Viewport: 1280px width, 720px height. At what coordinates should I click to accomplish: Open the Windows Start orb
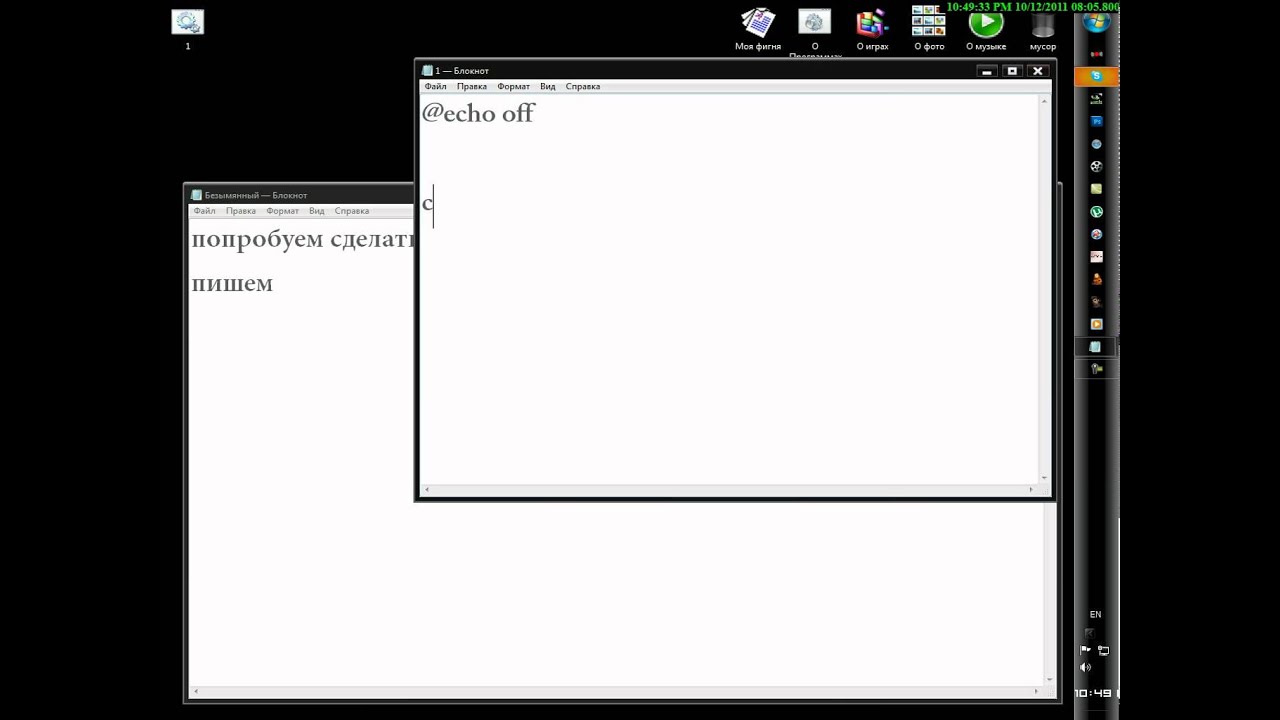1096,23
